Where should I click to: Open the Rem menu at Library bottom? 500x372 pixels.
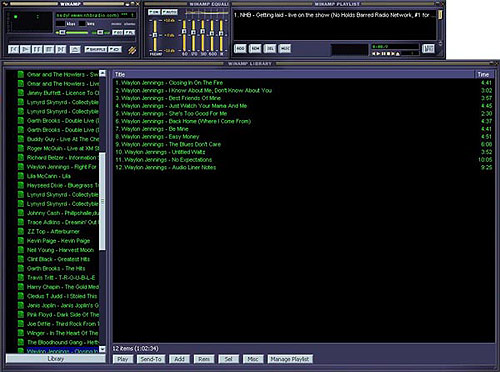coord(204,359)
